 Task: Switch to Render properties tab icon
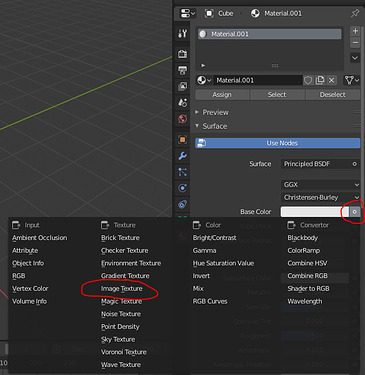coord(182,54)
